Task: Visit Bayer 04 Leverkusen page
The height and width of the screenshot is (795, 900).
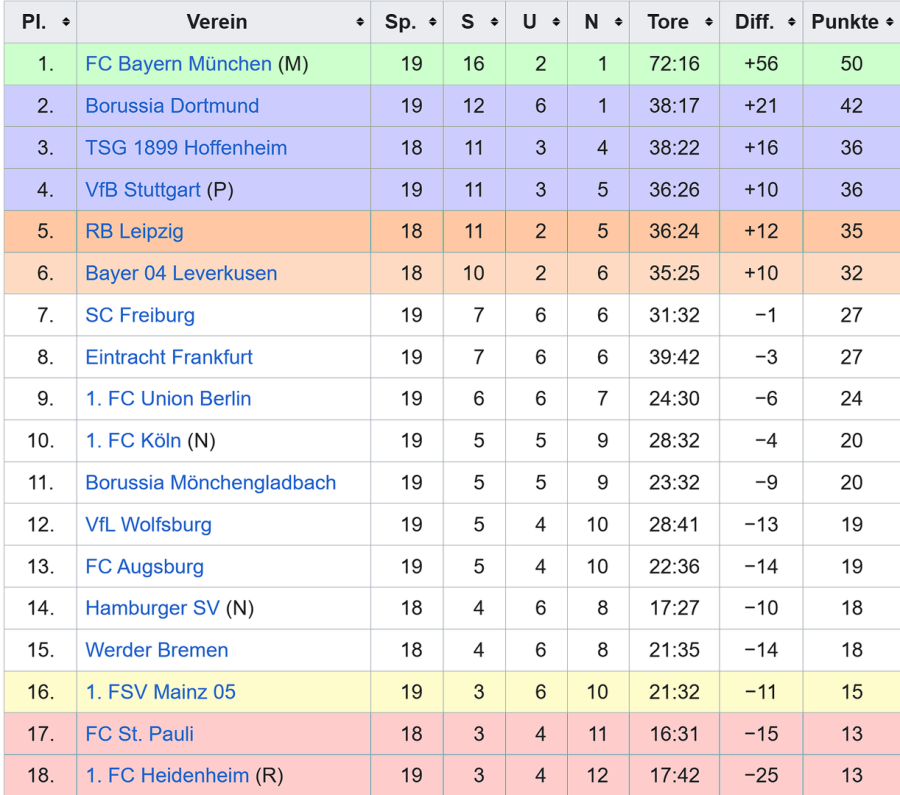Action: click(181, 274)
